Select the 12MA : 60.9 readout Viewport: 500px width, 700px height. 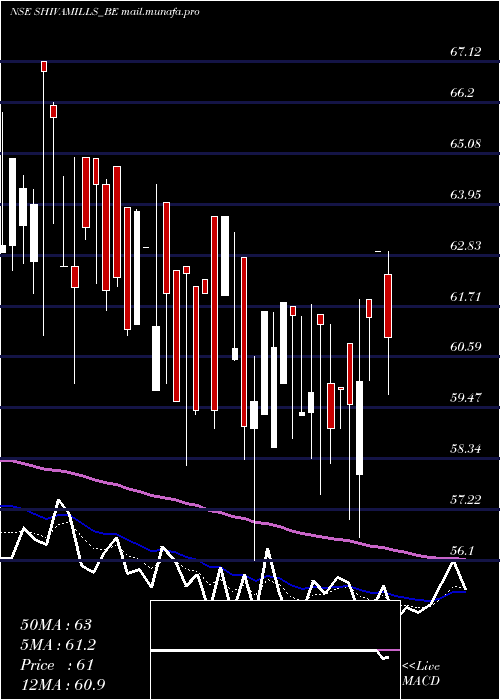(x=63, y=685)
